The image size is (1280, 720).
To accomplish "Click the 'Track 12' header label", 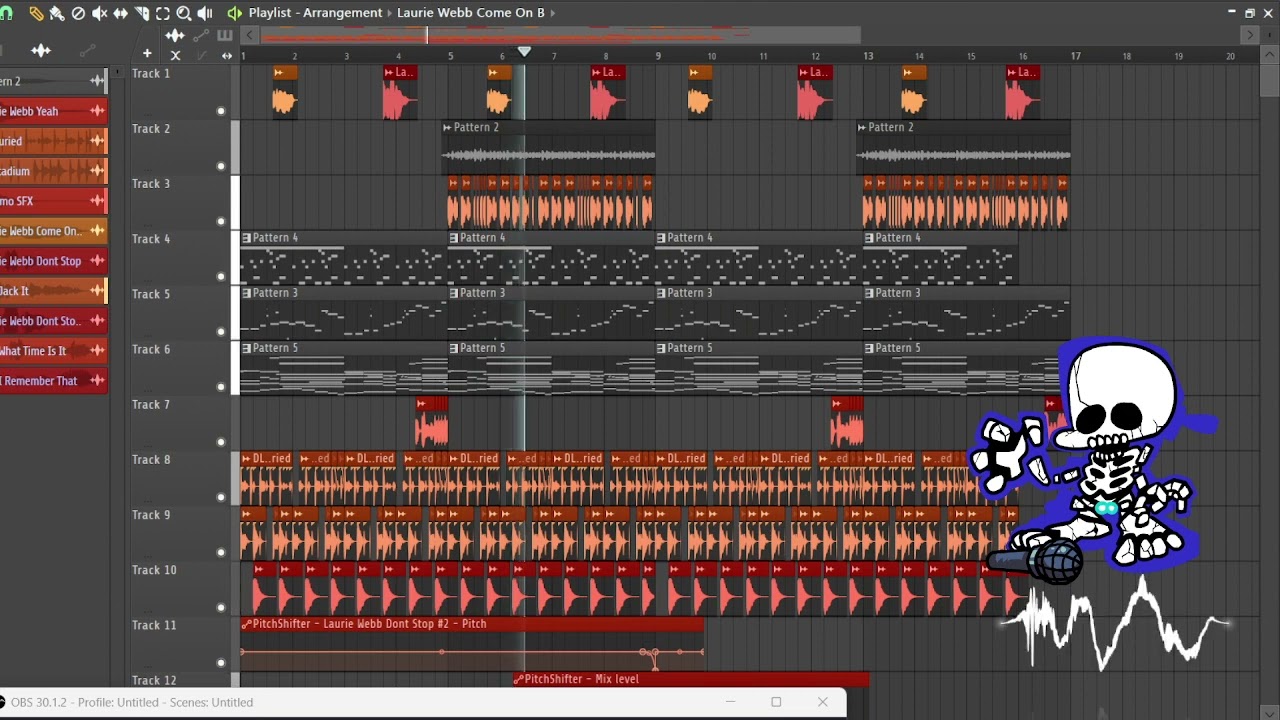I will [x=154, y=680].
